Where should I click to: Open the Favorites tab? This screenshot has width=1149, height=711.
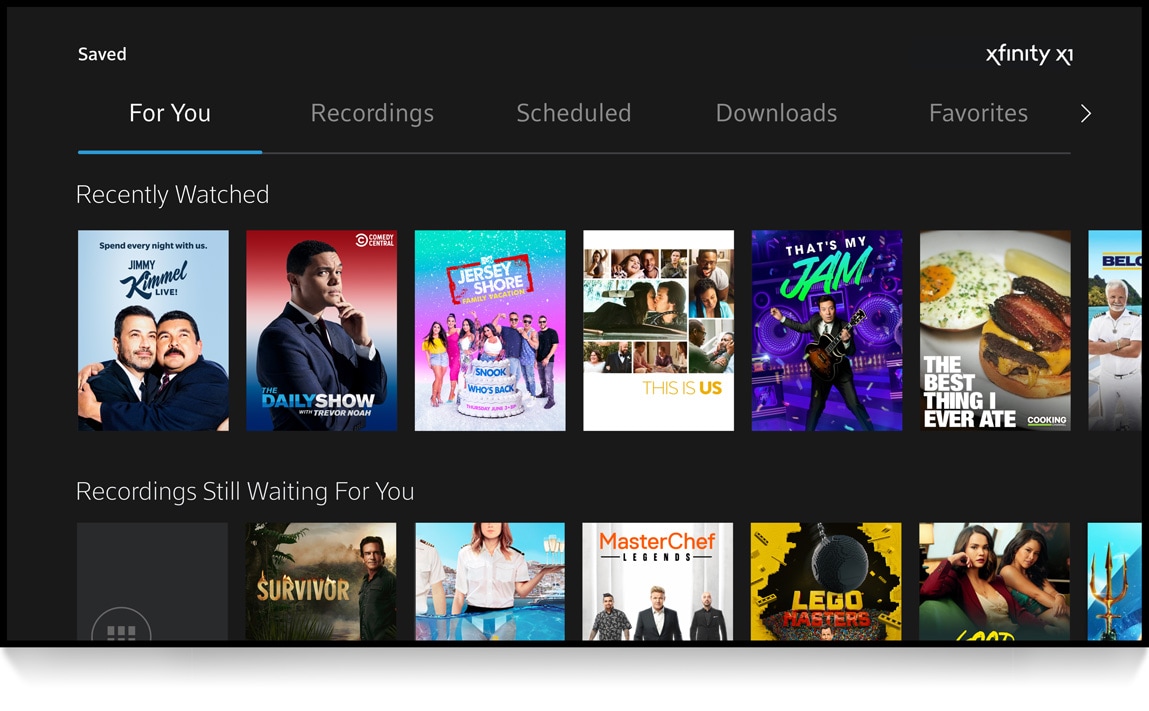[x=978, y=113]
